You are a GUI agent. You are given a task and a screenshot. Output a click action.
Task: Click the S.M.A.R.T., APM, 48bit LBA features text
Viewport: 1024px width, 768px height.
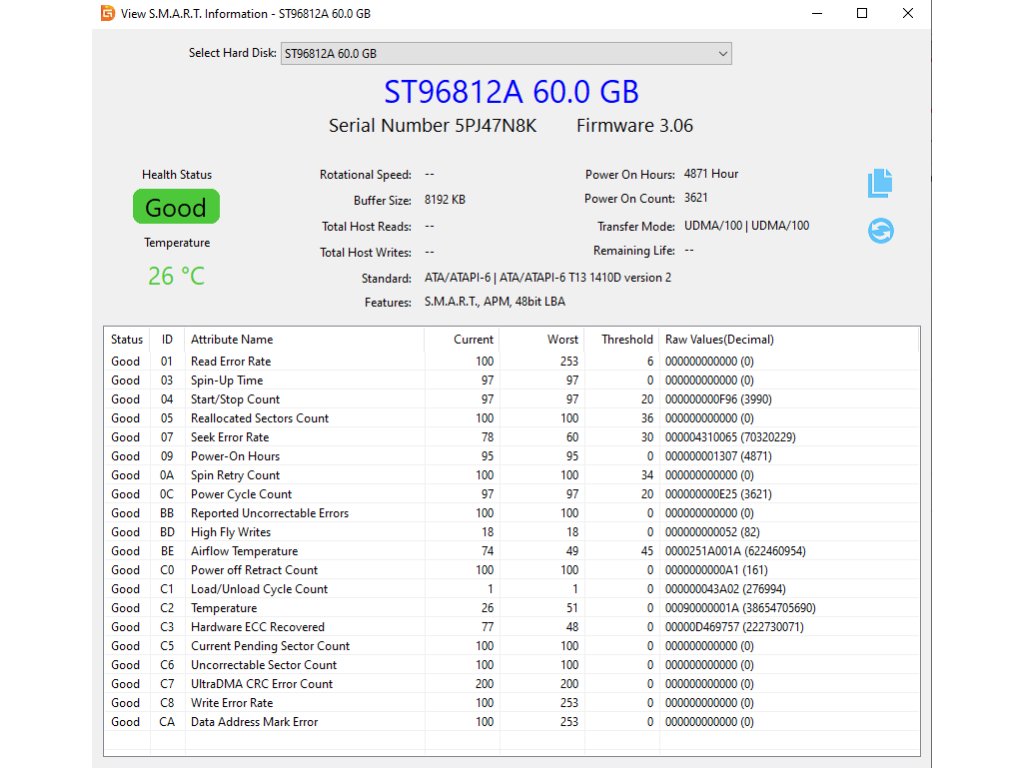point(495,301)
